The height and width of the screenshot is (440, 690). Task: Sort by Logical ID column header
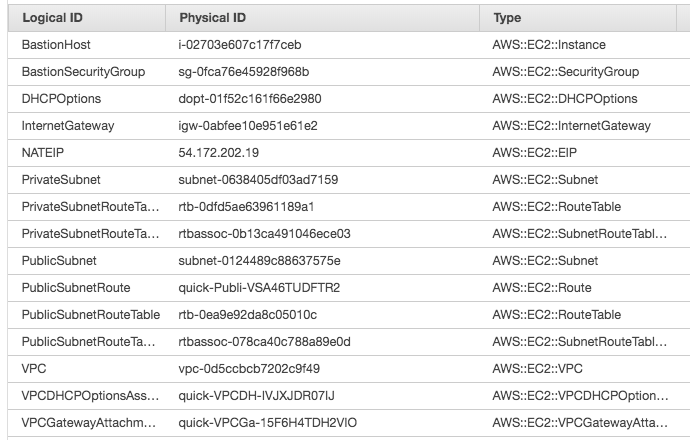(x=87, y=18)
